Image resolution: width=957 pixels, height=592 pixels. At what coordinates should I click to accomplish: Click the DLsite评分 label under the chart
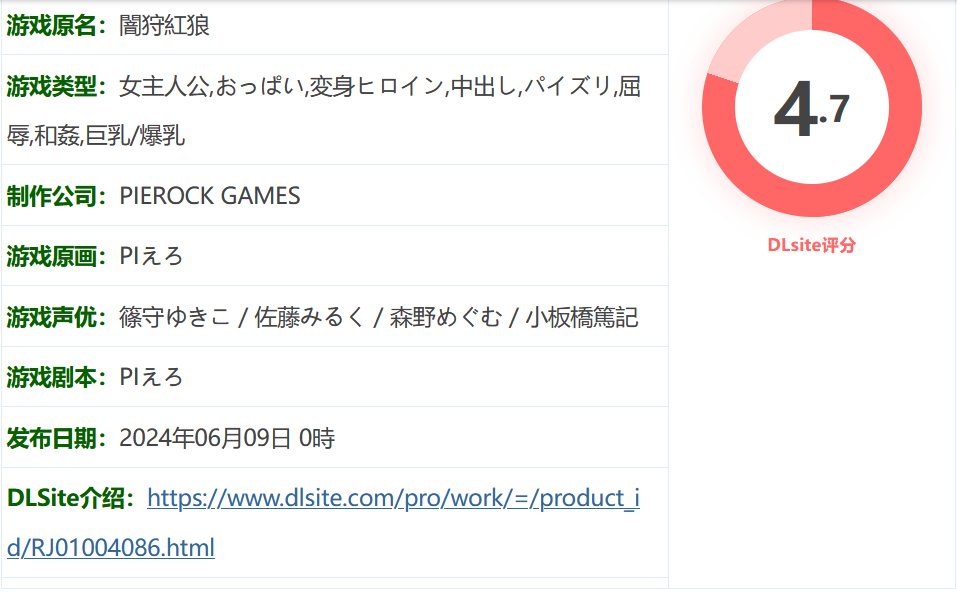coord(811,245)
